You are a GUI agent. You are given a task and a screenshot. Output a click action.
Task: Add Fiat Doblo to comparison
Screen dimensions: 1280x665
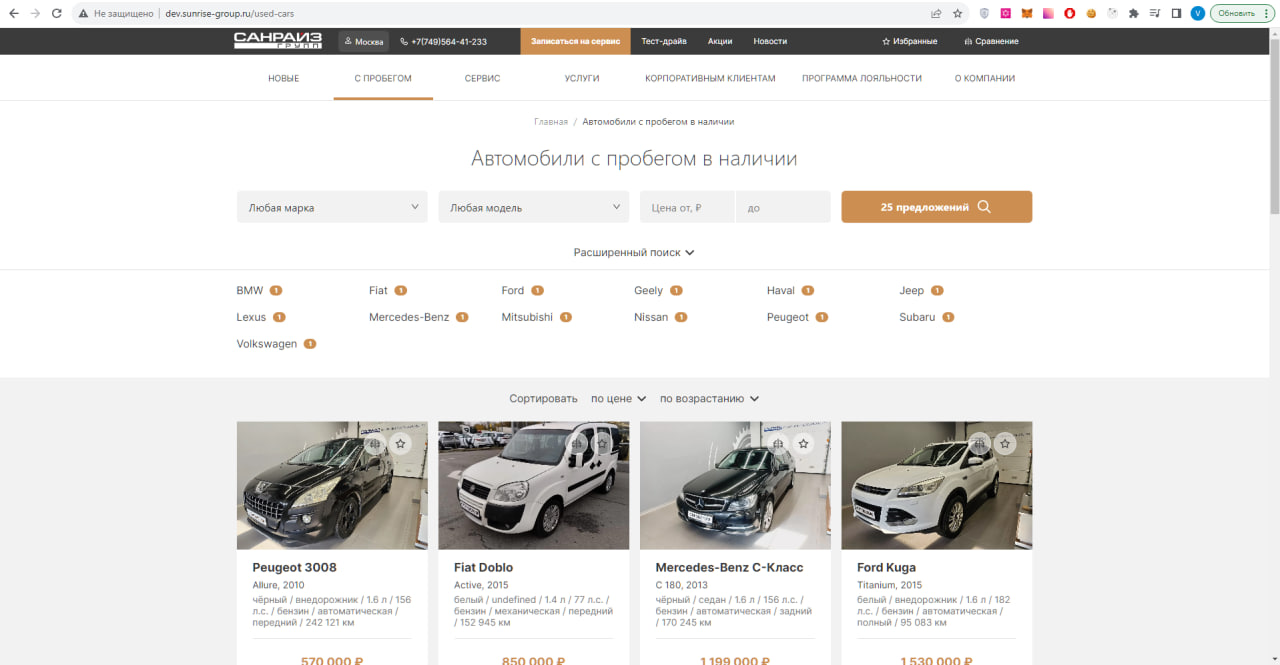(x=576, y=443)
